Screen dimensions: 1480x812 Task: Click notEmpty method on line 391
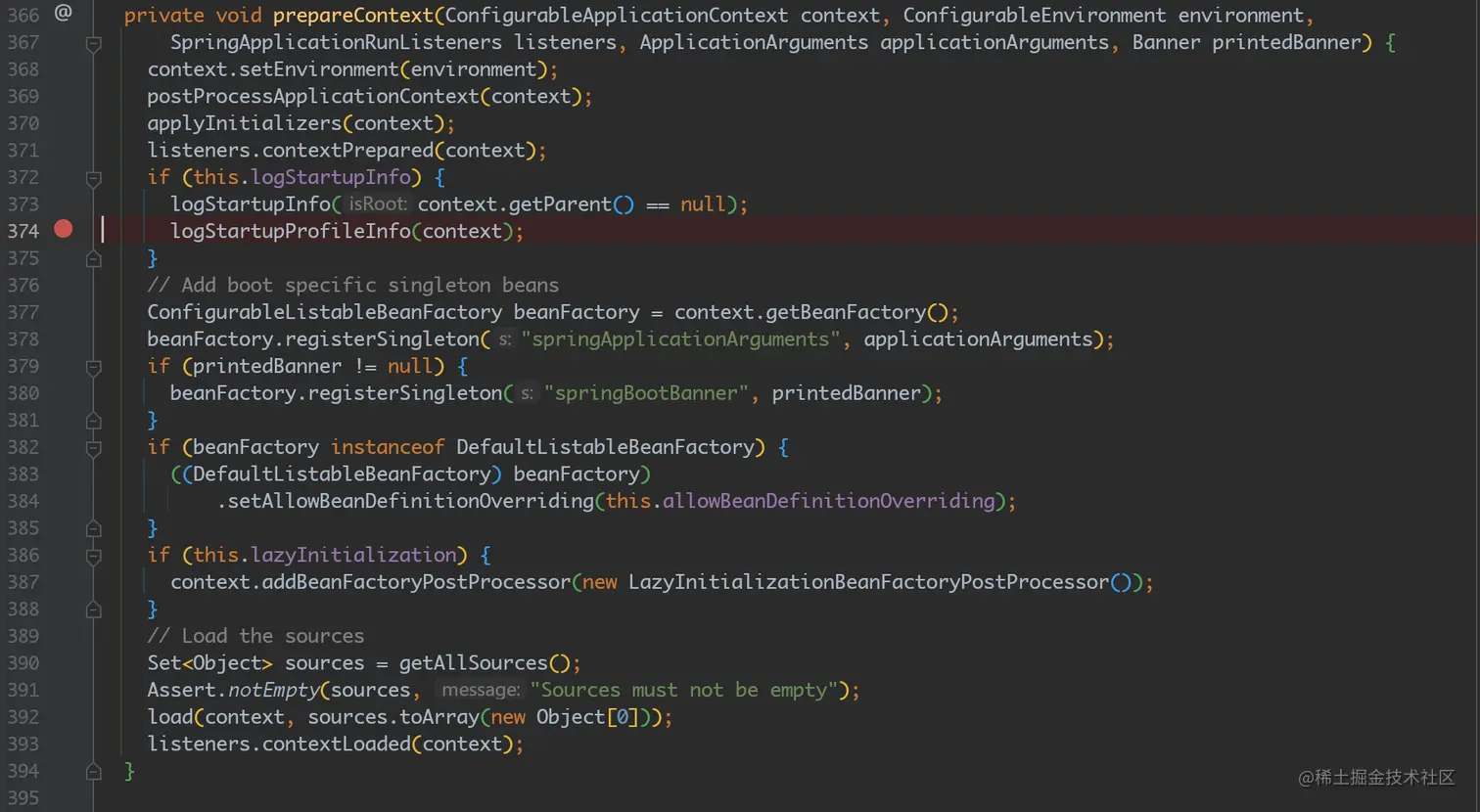click(273, 690)
